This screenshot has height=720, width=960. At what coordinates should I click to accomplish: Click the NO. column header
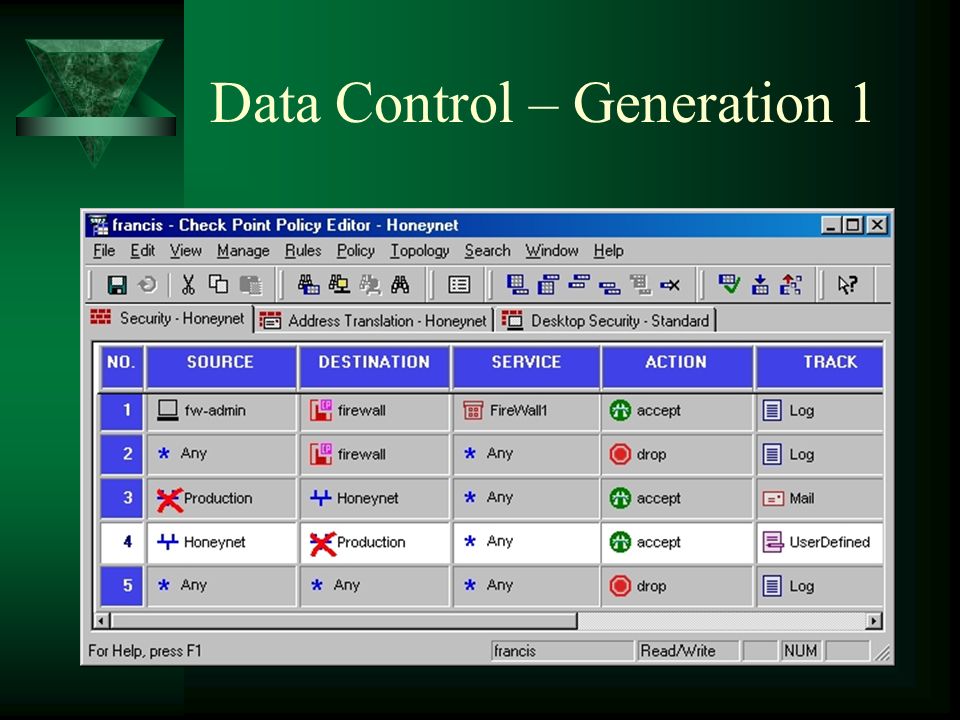click(x=121, y=366)
